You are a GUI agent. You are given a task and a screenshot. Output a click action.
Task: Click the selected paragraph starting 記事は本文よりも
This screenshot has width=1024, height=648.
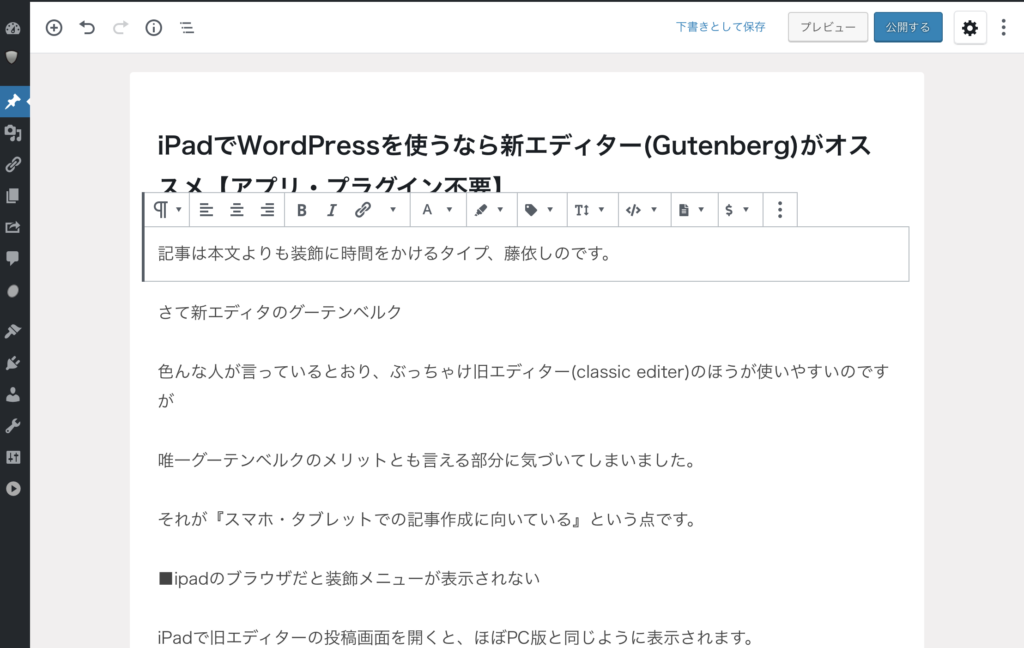(x=526, y=253)
